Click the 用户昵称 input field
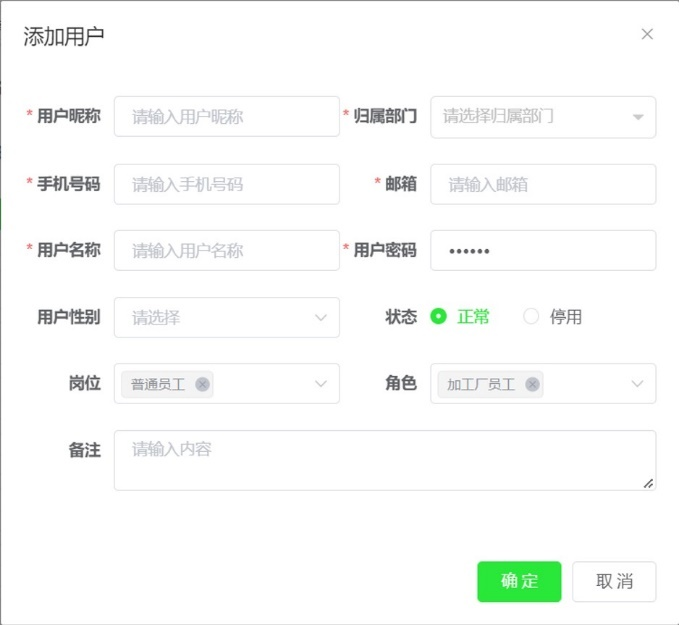Image resolution: width=679 pixels, height=625 pixels. pos(226,117)
